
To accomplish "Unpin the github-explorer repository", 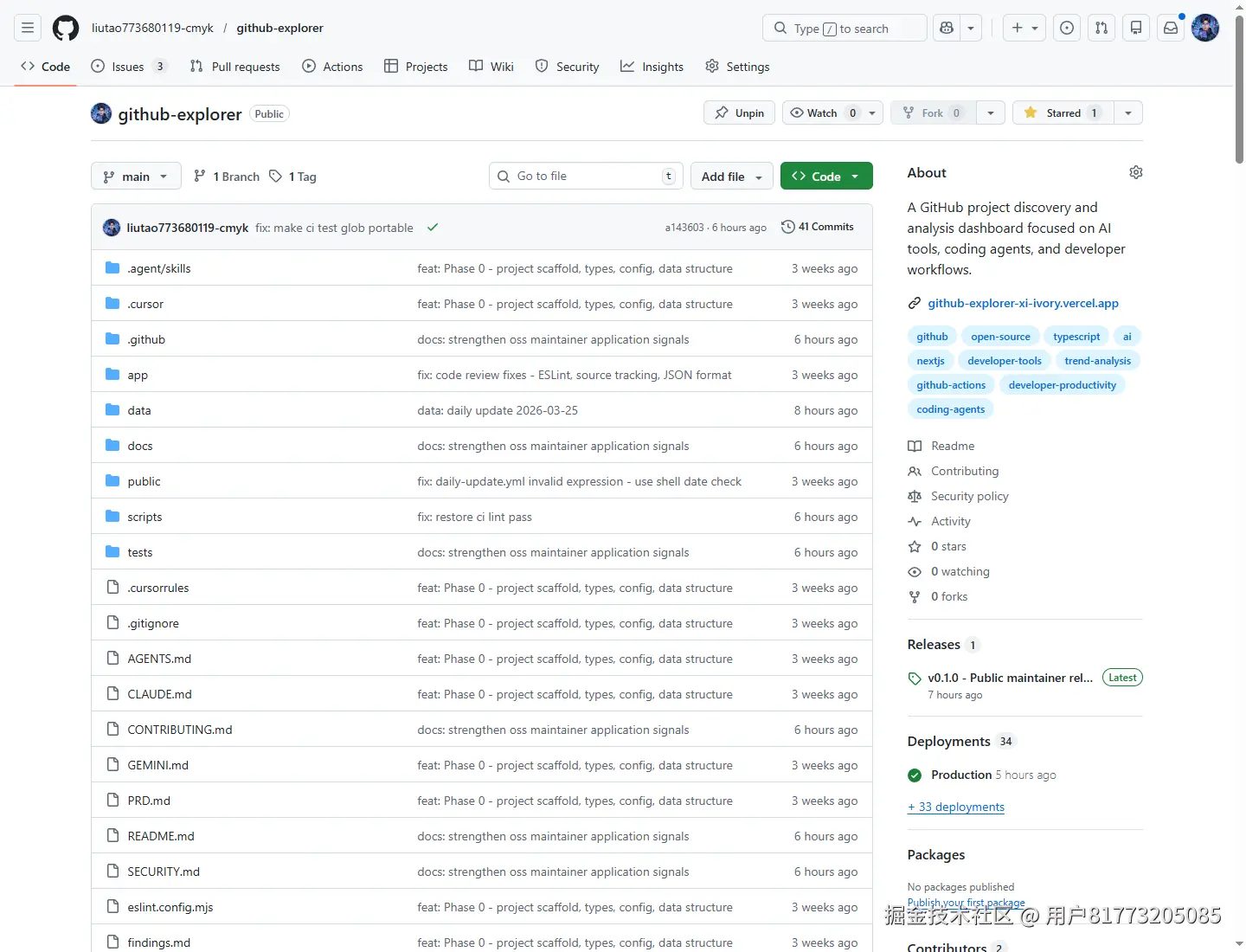I will (738, 113).
